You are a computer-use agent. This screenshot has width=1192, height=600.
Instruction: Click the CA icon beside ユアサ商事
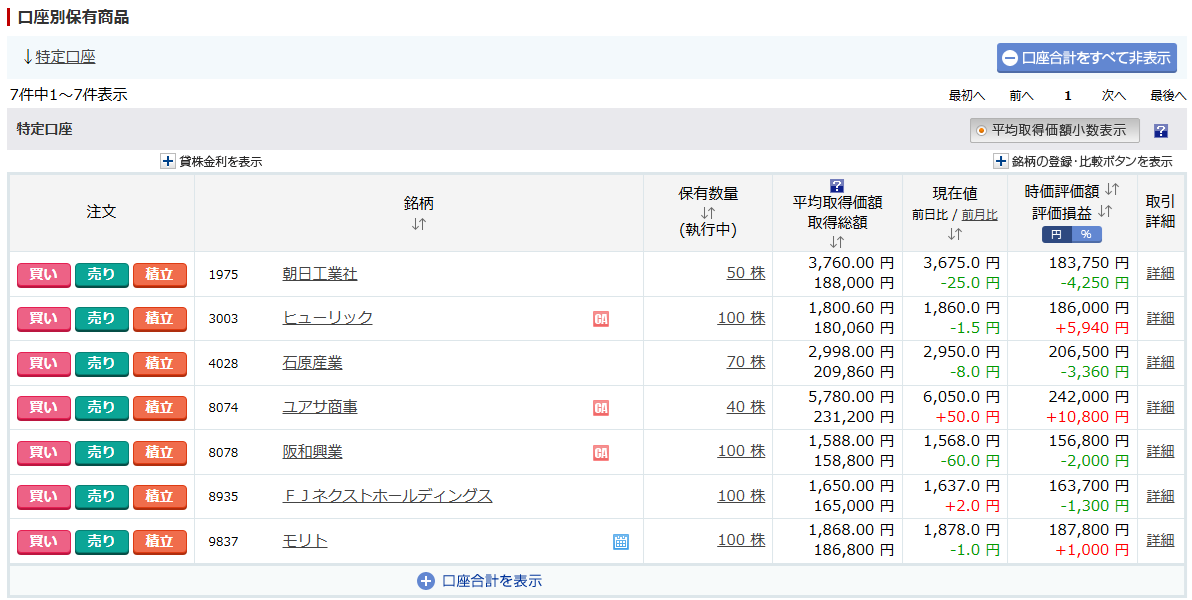click(x=601, y=408)
